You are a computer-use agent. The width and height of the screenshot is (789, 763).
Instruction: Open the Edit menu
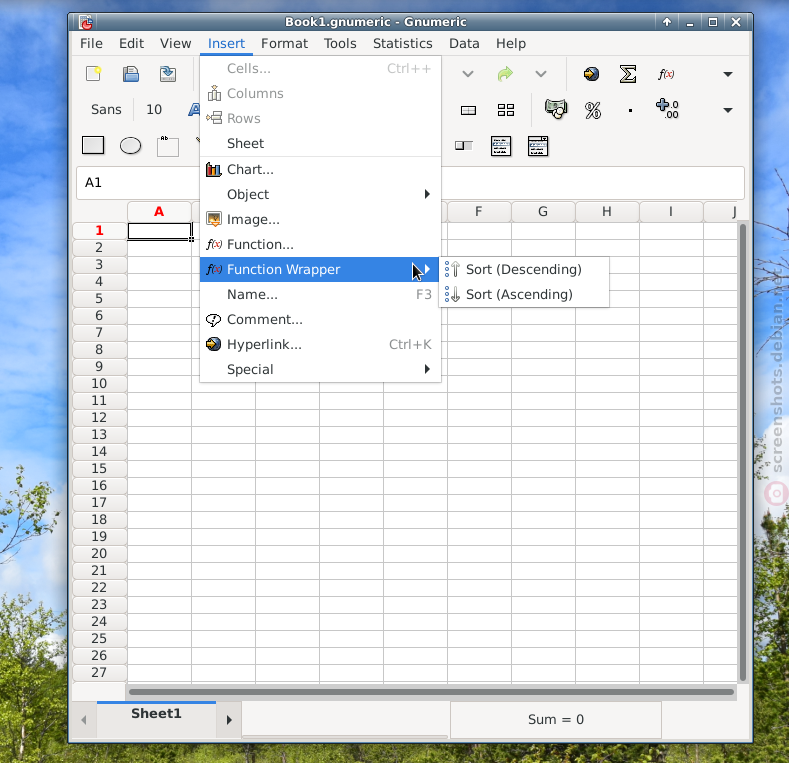[x=131, y=44]
